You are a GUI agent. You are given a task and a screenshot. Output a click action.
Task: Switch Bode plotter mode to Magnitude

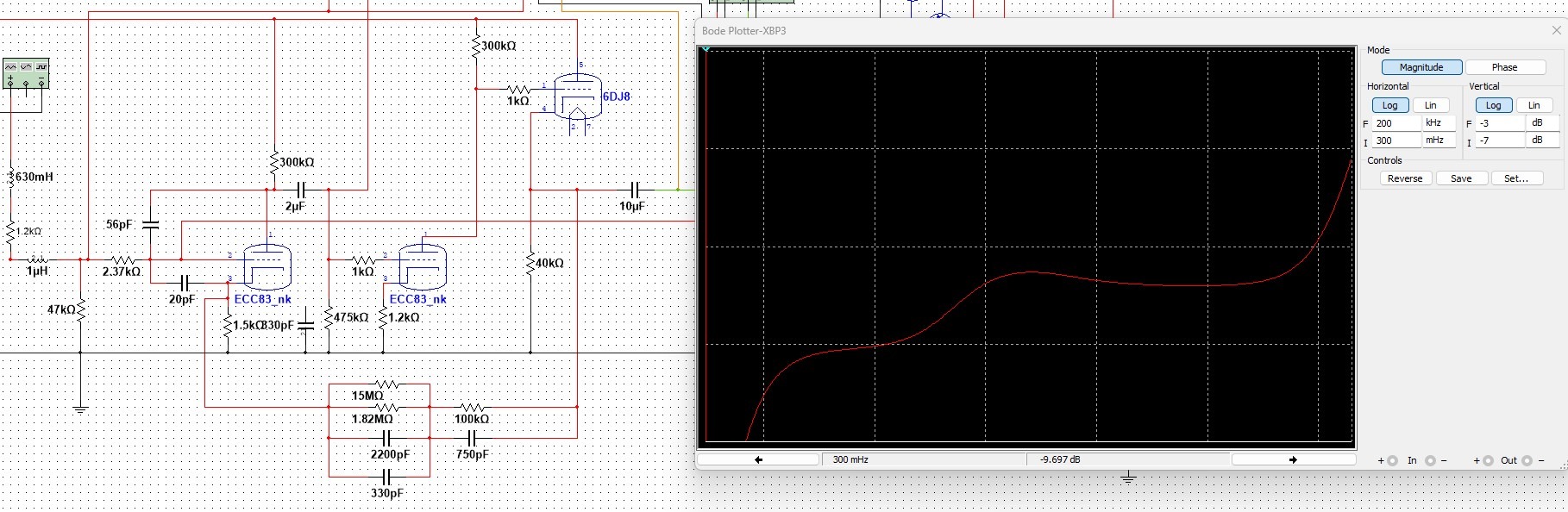1421,67
